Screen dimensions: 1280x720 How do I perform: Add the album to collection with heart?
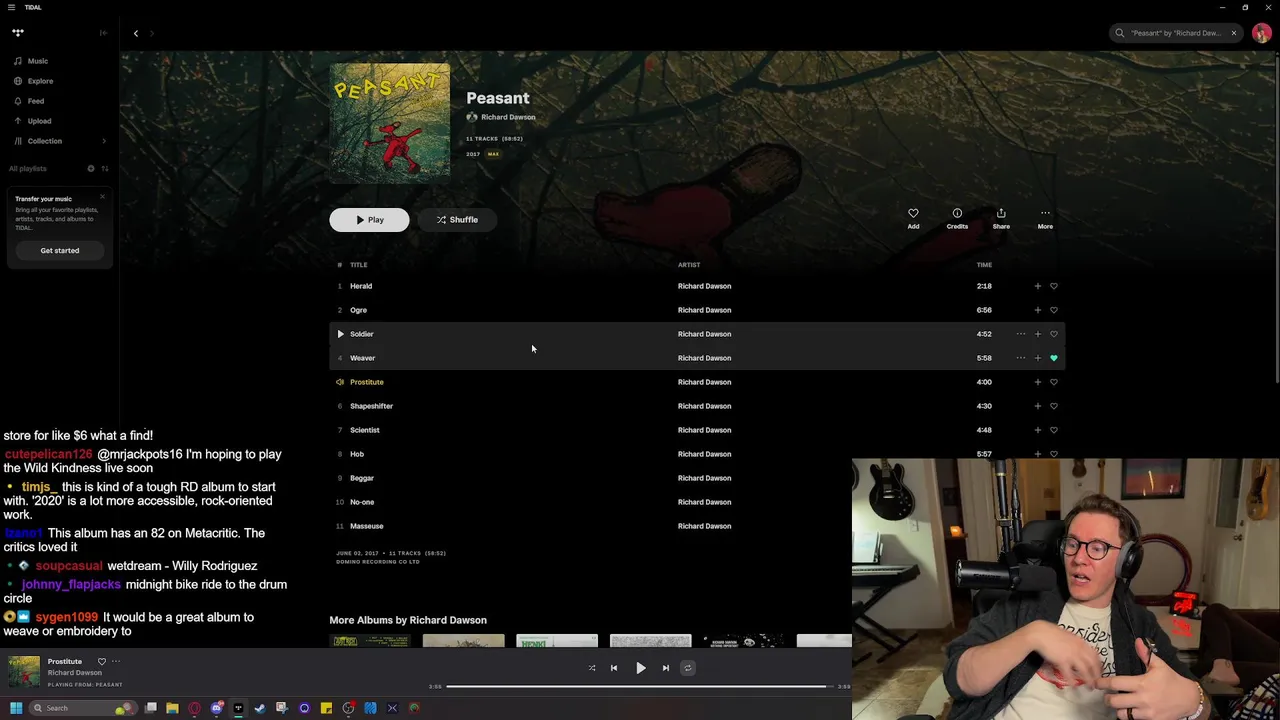(913, 218)
